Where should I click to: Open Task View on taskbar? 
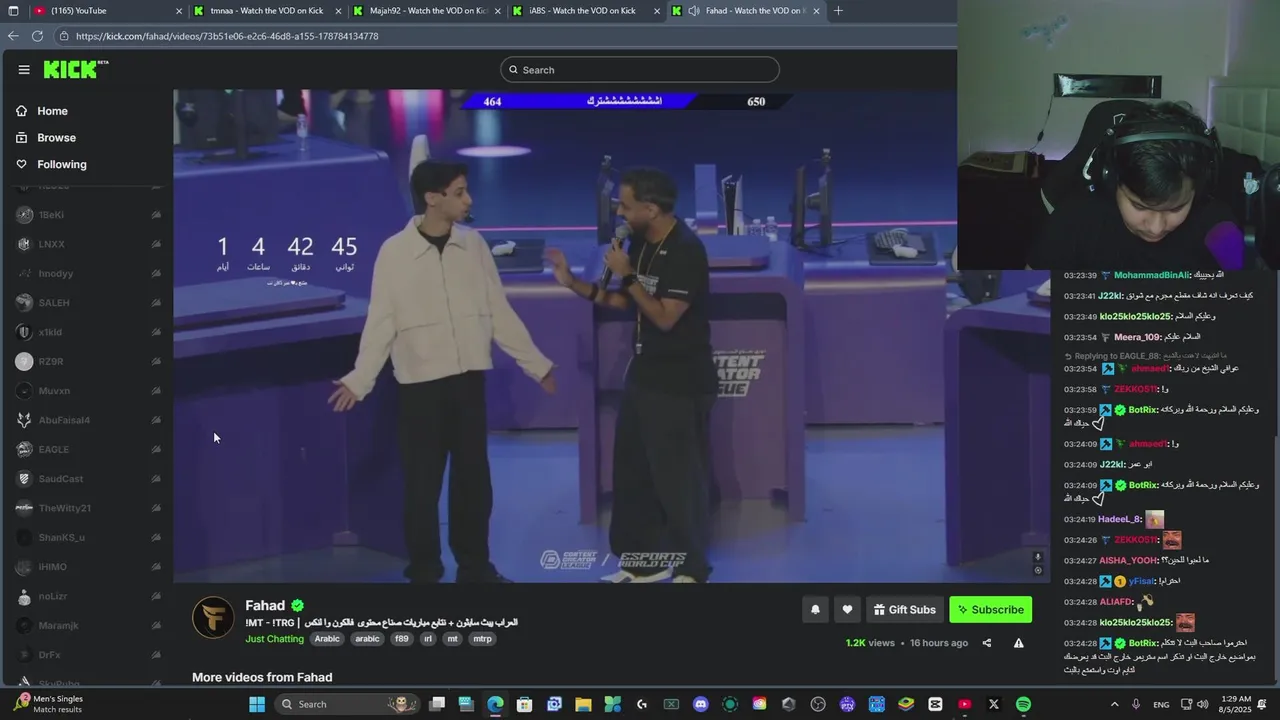click(x=437, y=704)
